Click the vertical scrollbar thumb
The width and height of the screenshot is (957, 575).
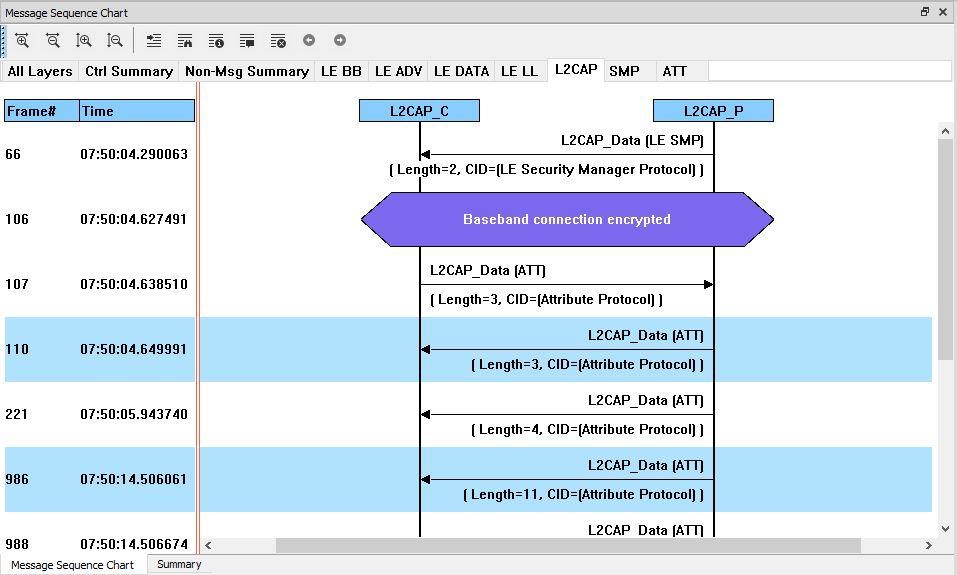pos(945,249)
